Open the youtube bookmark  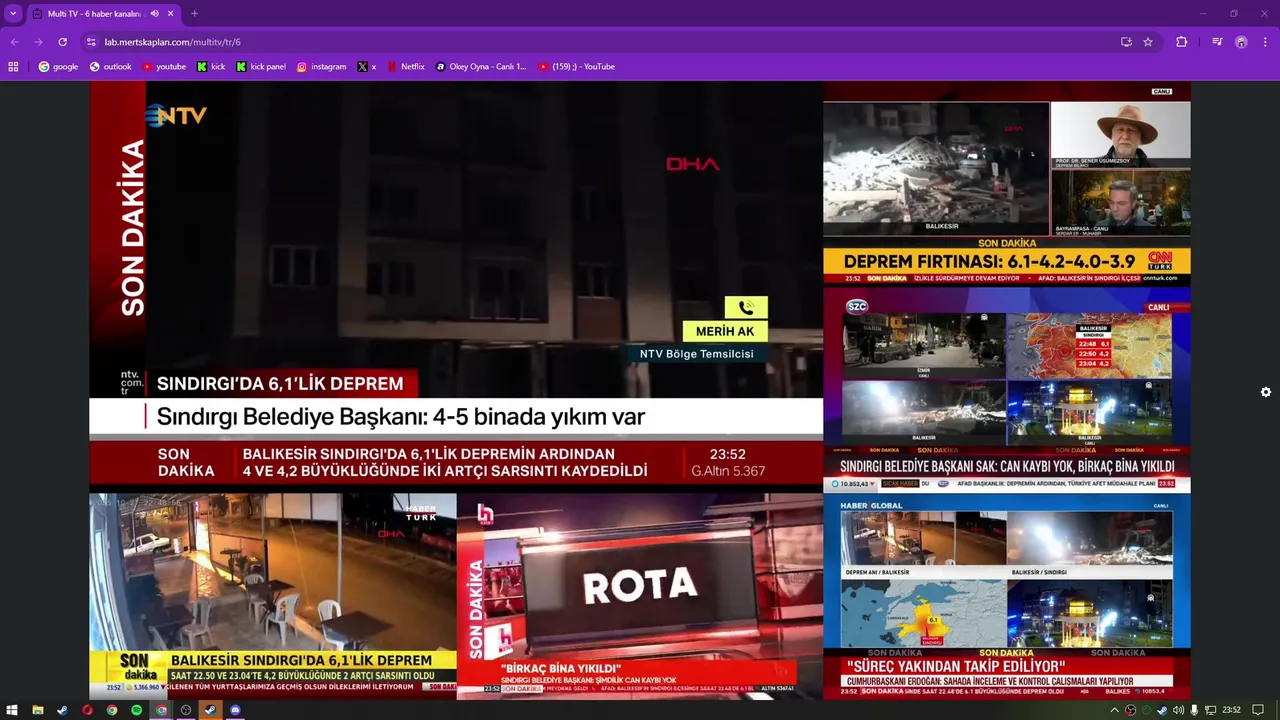(164, 67)
